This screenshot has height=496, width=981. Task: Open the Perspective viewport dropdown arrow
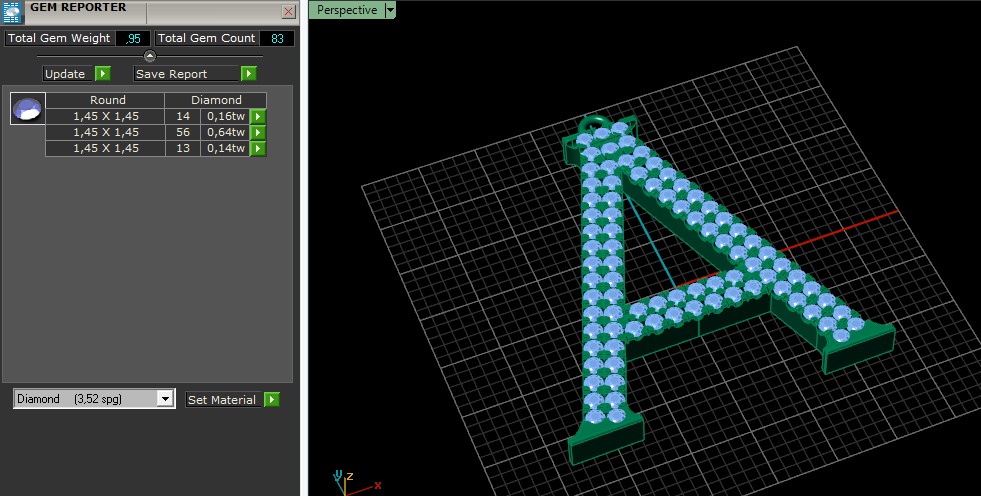click(x=390, y=10)
